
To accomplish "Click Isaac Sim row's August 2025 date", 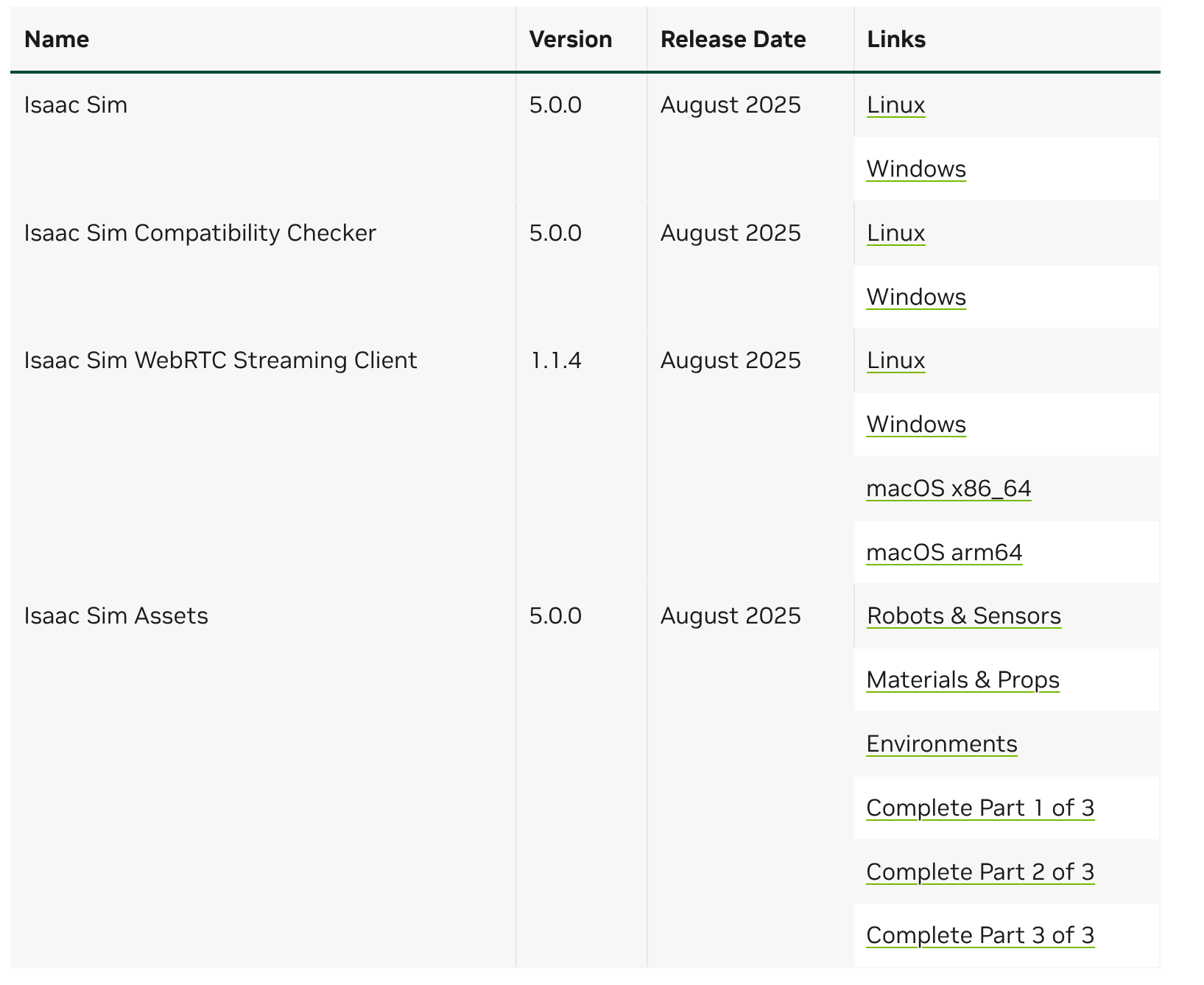I will pyautogui.click(x=731, y=105).
